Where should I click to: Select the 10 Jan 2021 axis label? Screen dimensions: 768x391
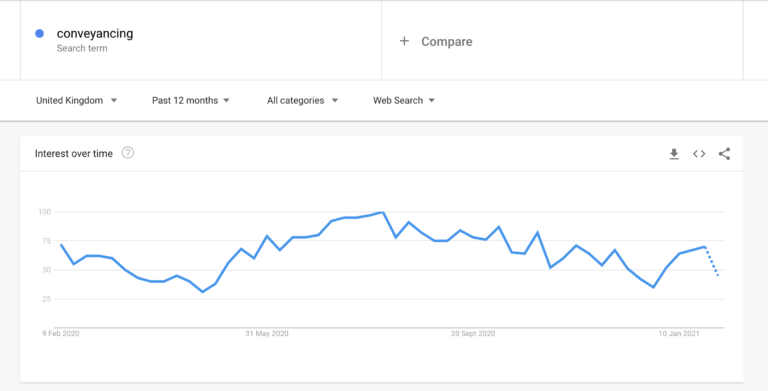point(679,334)
